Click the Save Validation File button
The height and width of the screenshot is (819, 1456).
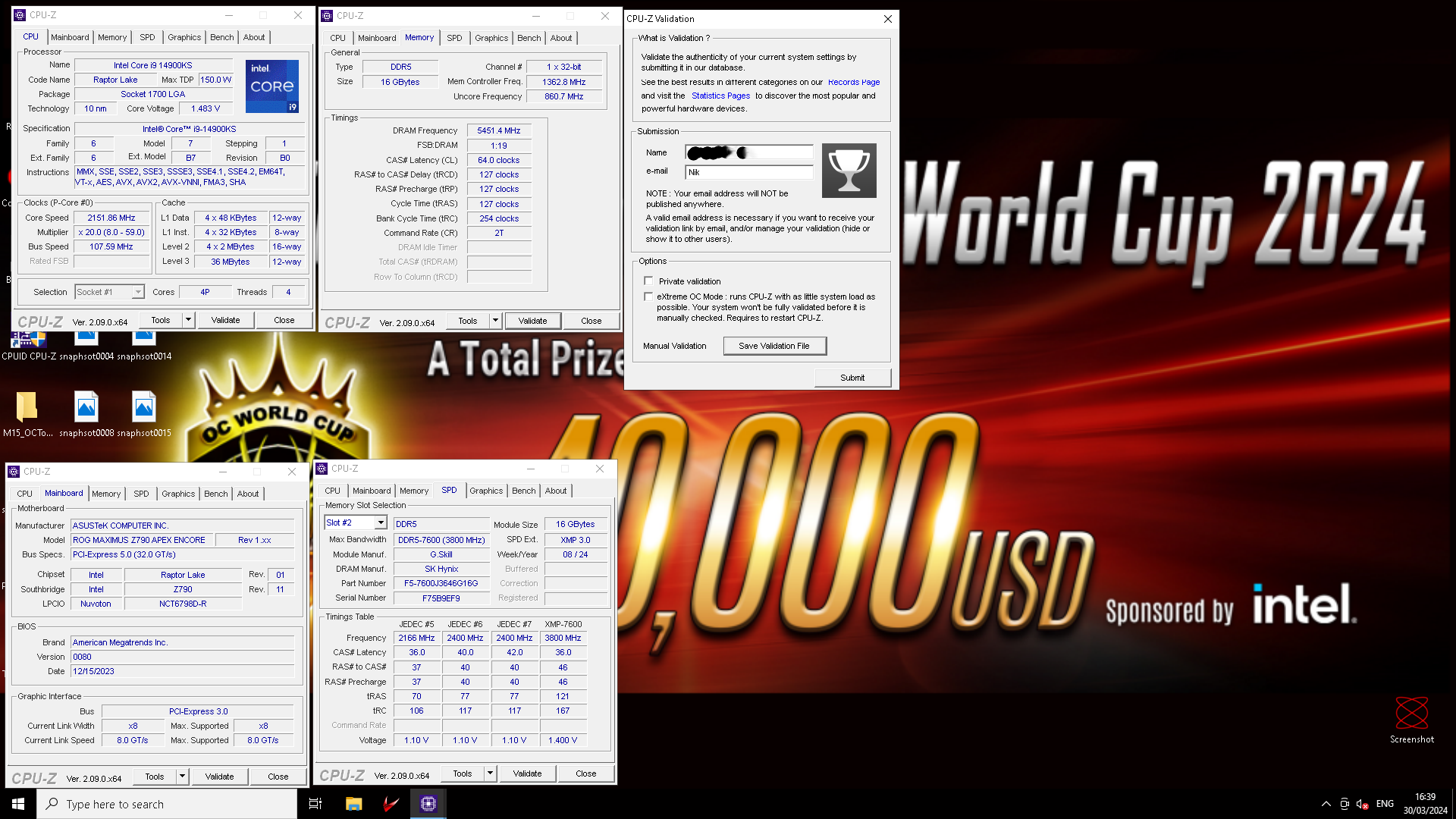click(774, 346)
